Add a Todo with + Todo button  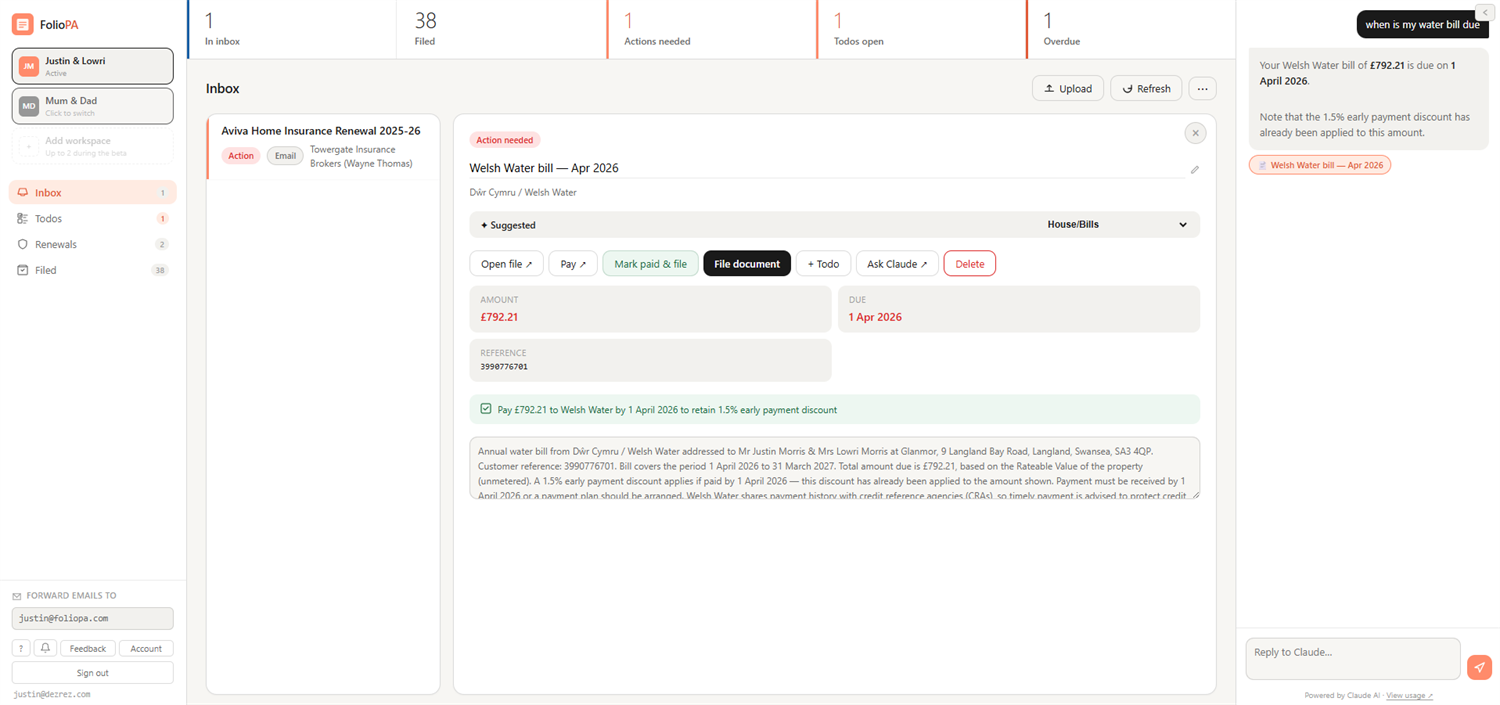tap(823, 264)
